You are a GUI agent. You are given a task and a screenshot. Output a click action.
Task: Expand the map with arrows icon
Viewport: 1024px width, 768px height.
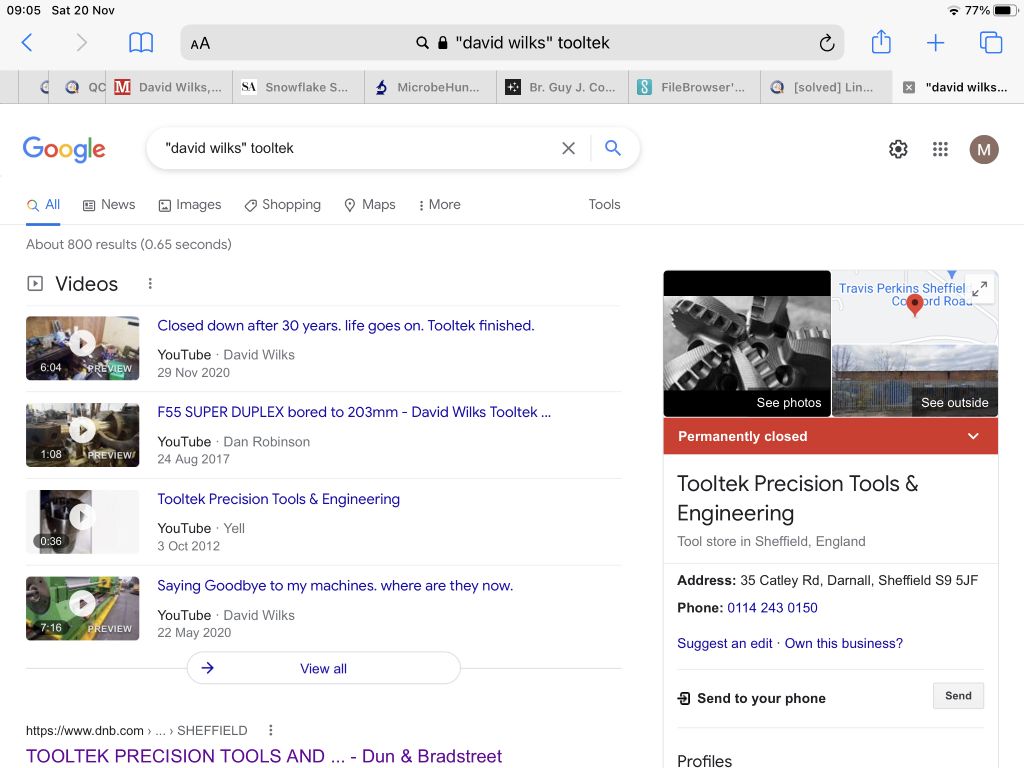click(x=979, y=289)
